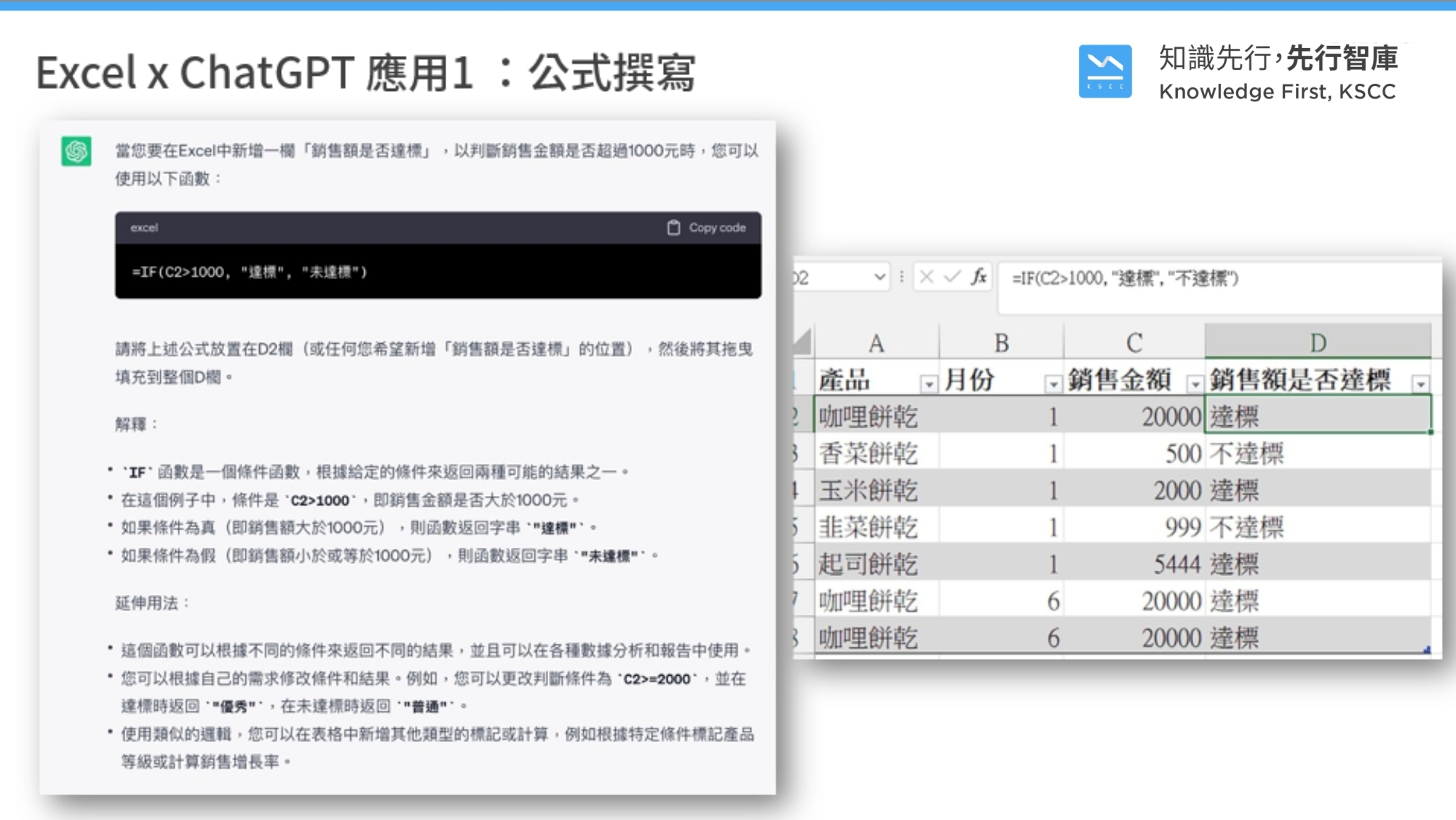Select cell with 999 sales amount
1456x820 pixels.
tap(1134, 527)
